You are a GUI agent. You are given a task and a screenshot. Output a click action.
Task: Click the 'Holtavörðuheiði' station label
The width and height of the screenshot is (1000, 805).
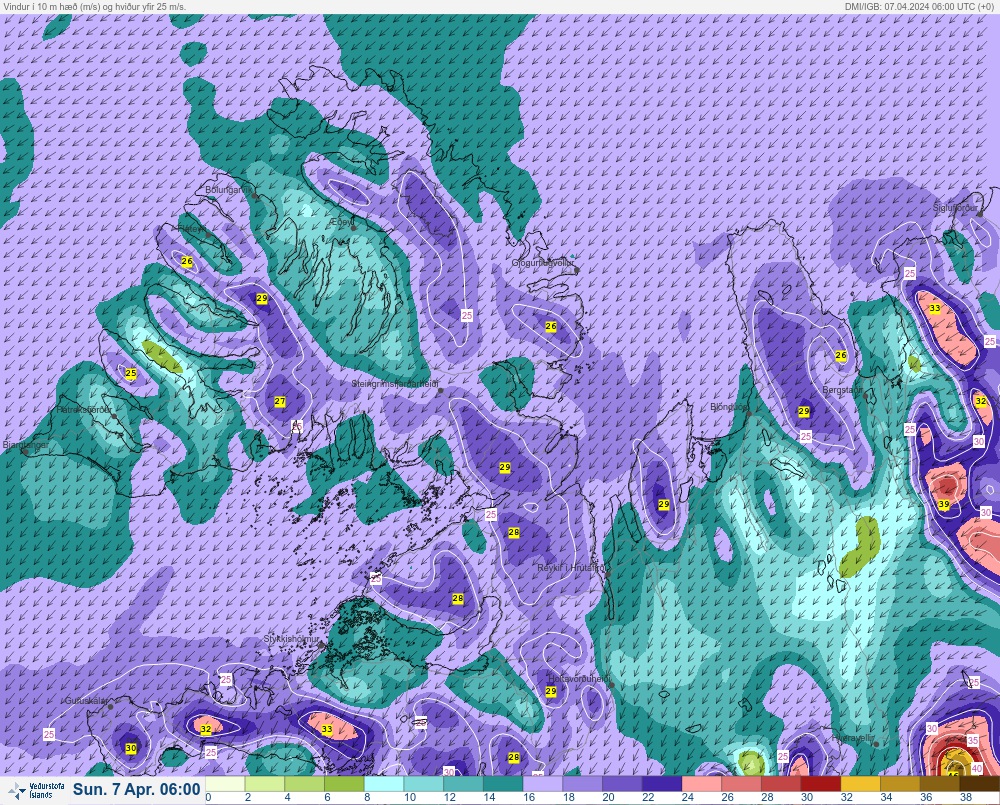coord(580,679)
